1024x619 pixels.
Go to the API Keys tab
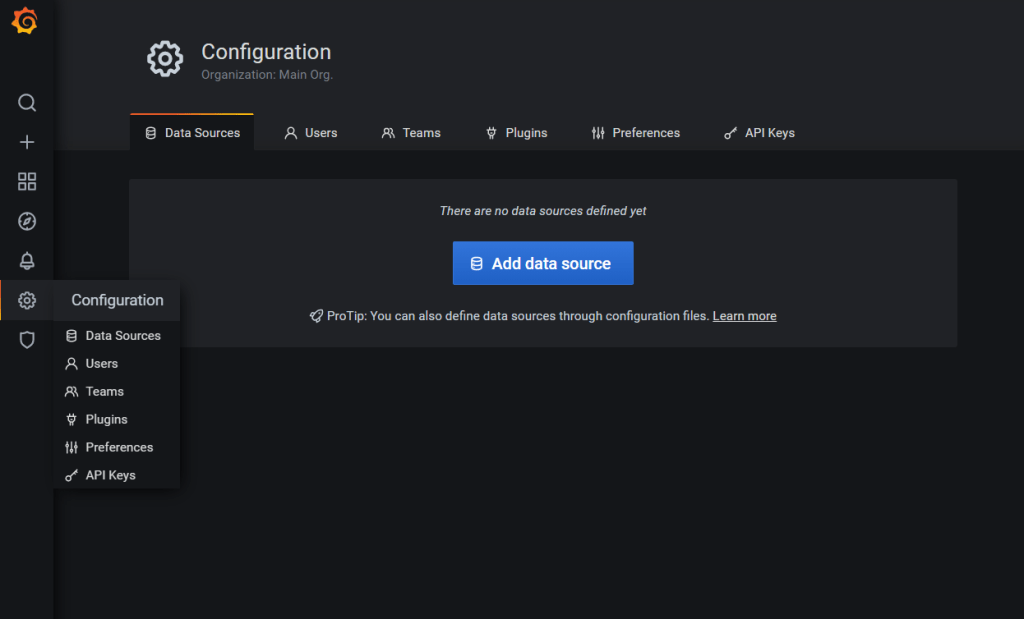tap(759, 133)
